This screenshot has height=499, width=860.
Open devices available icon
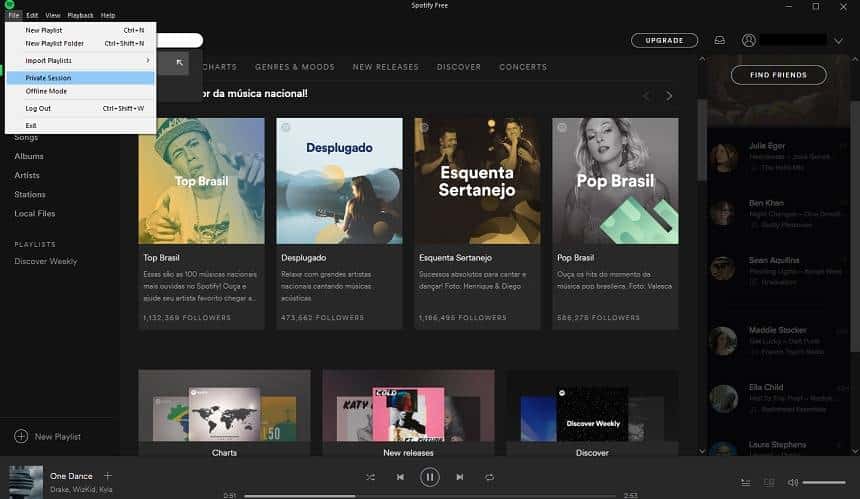tap(769, 483)
